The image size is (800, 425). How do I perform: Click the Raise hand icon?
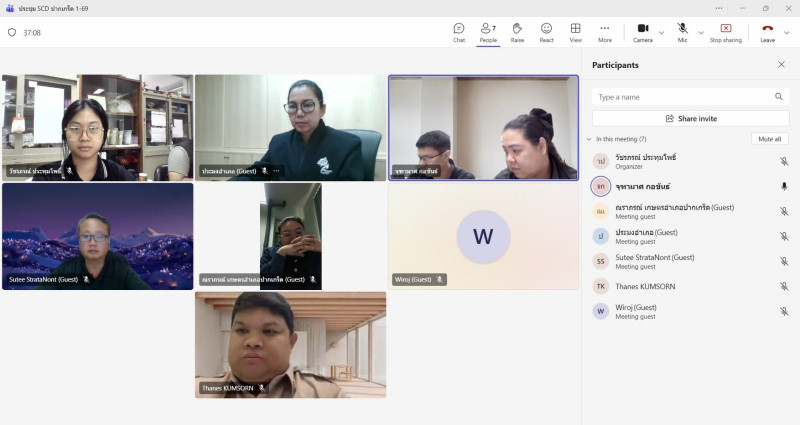517,32
